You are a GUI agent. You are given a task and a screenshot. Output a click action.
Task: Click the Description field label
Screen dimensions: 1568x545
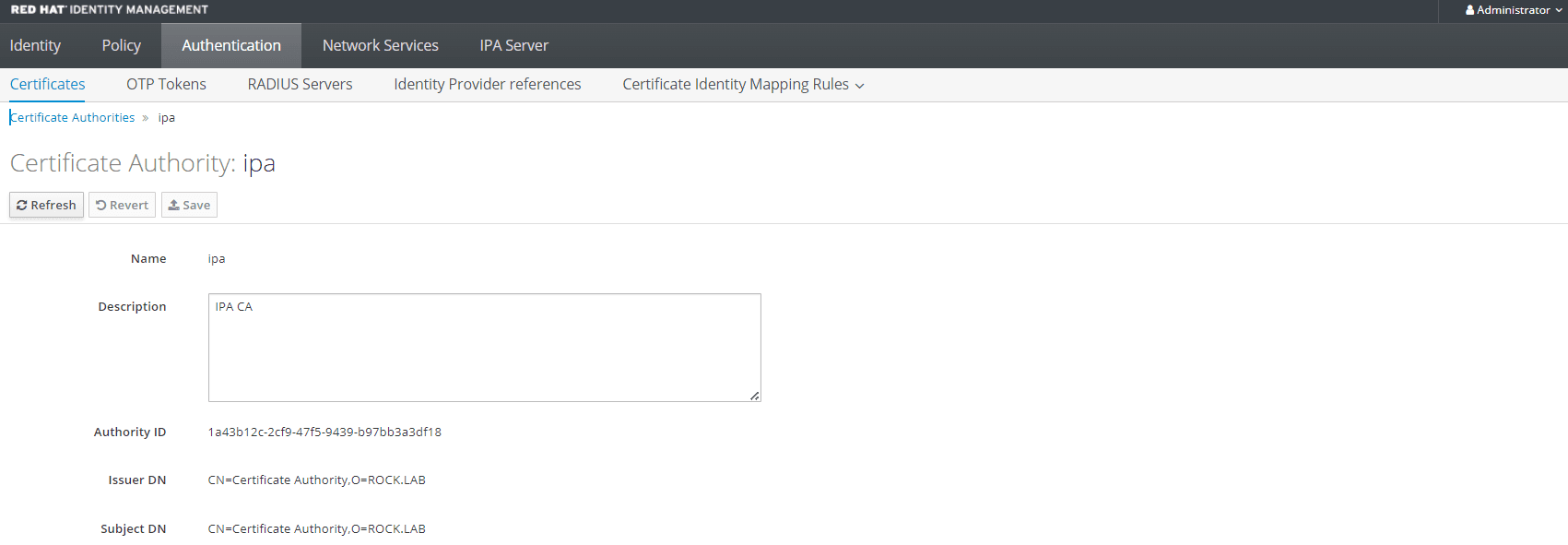pyautogui.click(x=132, y=306)
